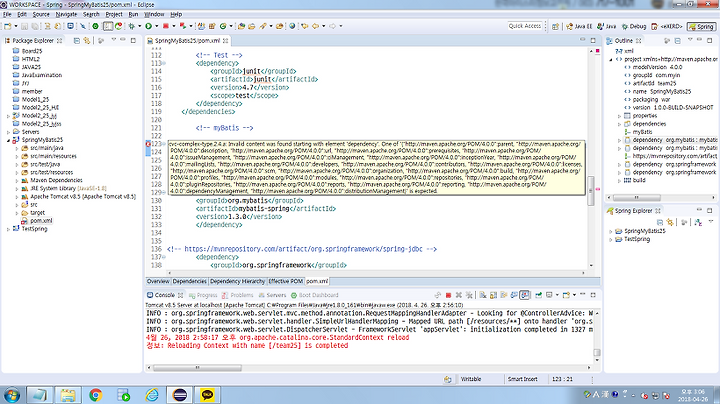Click the mvnrepository spring-jdbc link comment
This screenshot has width=720, height=404.
click(x=302, y=249)
